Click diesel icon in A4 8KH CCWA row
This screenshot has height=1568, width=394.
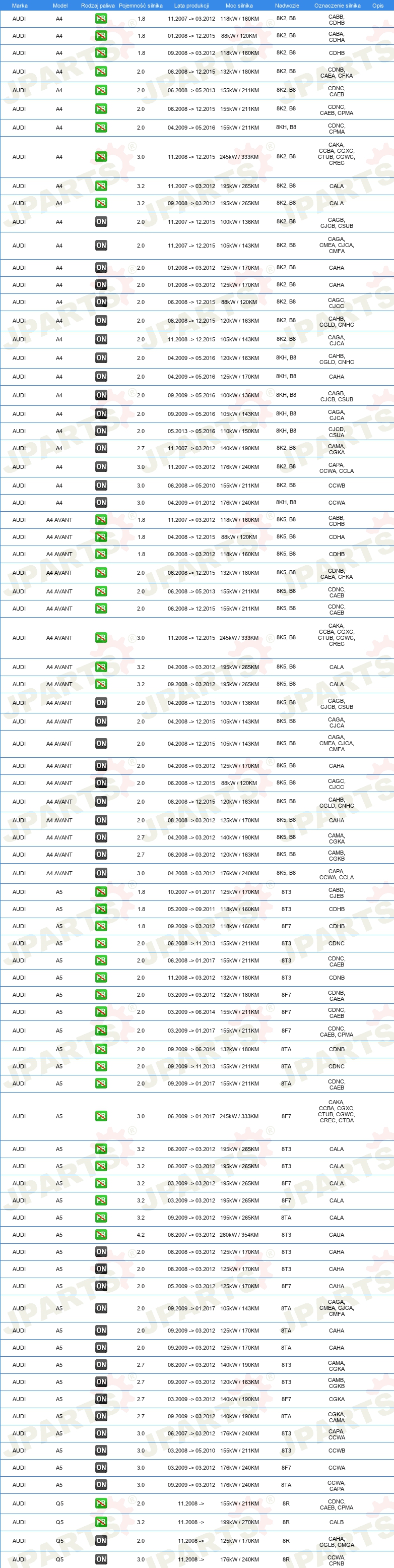click(101, 502)
